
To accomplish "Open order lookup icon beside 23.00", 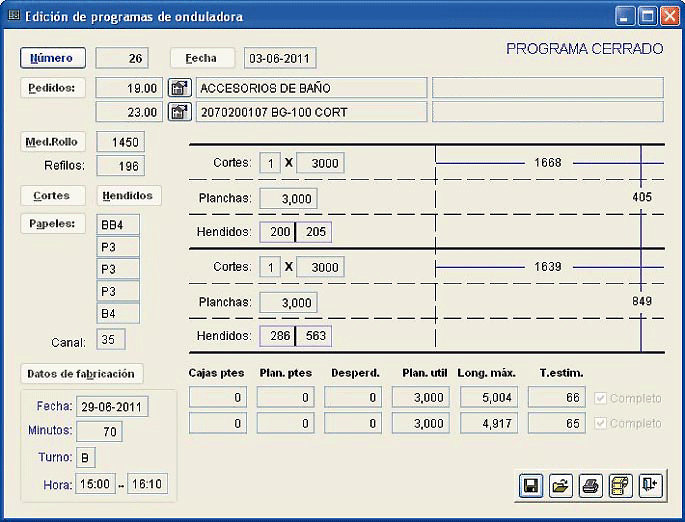I will (x=180, y=112).
